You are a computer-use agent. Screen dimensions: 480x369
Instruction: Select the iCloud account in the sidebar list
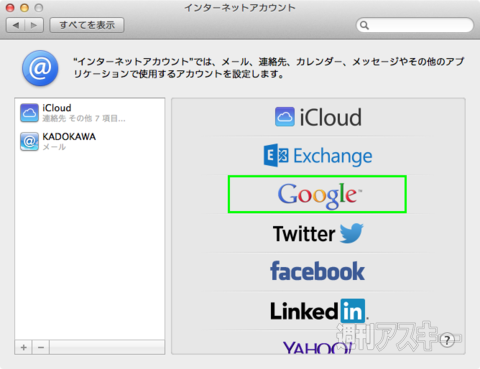click(x=90, y=113)
